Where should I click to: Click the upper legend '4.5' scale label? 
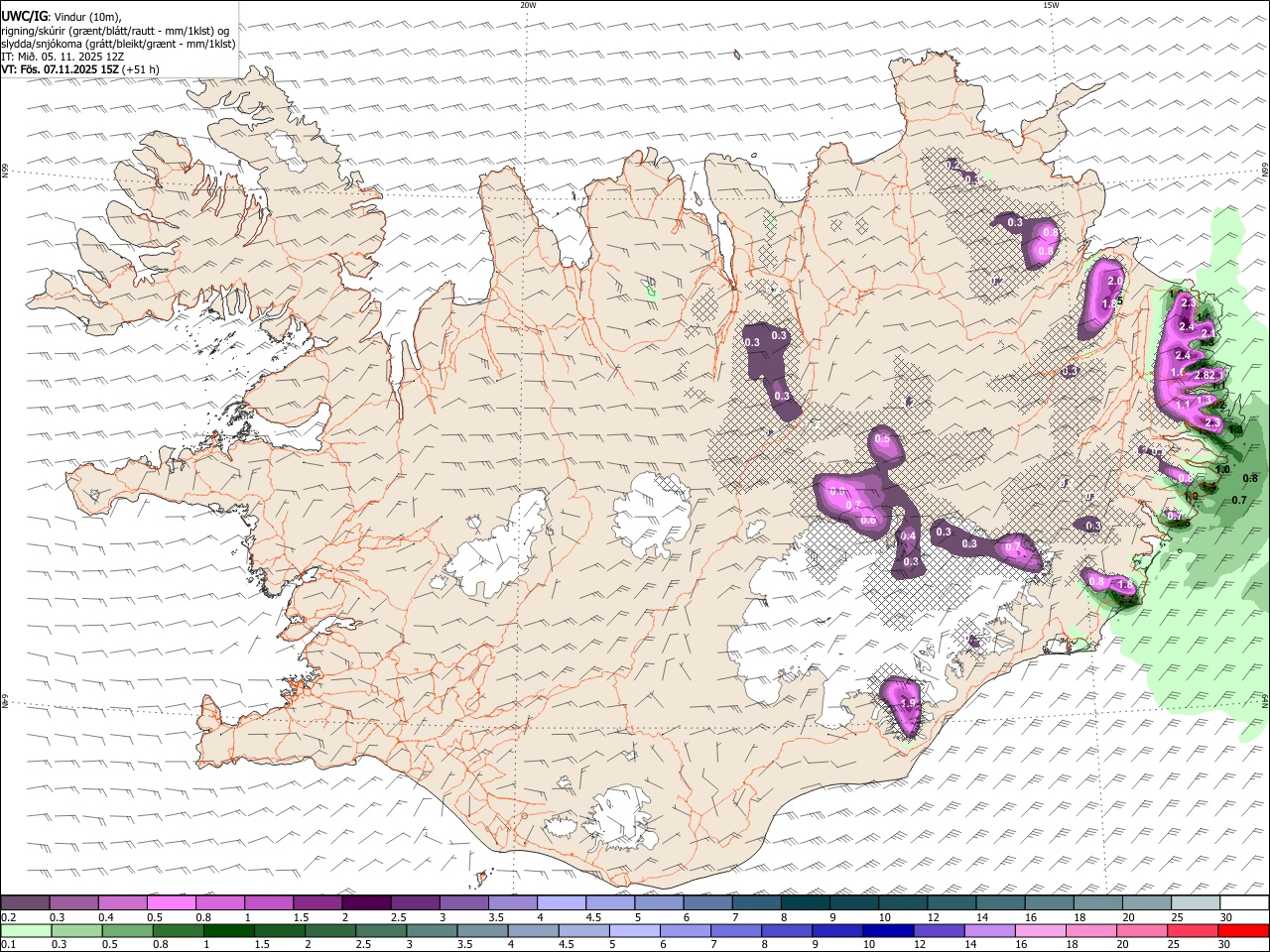(x=593, y=917)
